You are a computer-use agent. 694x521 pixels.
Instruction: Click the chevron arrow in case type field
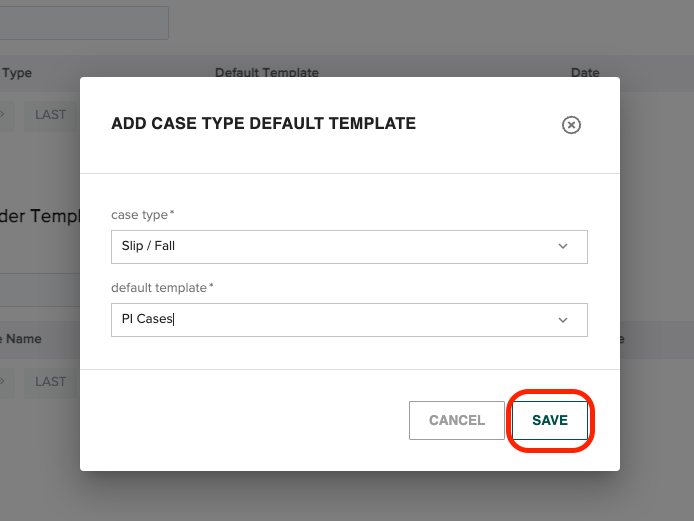tap(563, 246)
